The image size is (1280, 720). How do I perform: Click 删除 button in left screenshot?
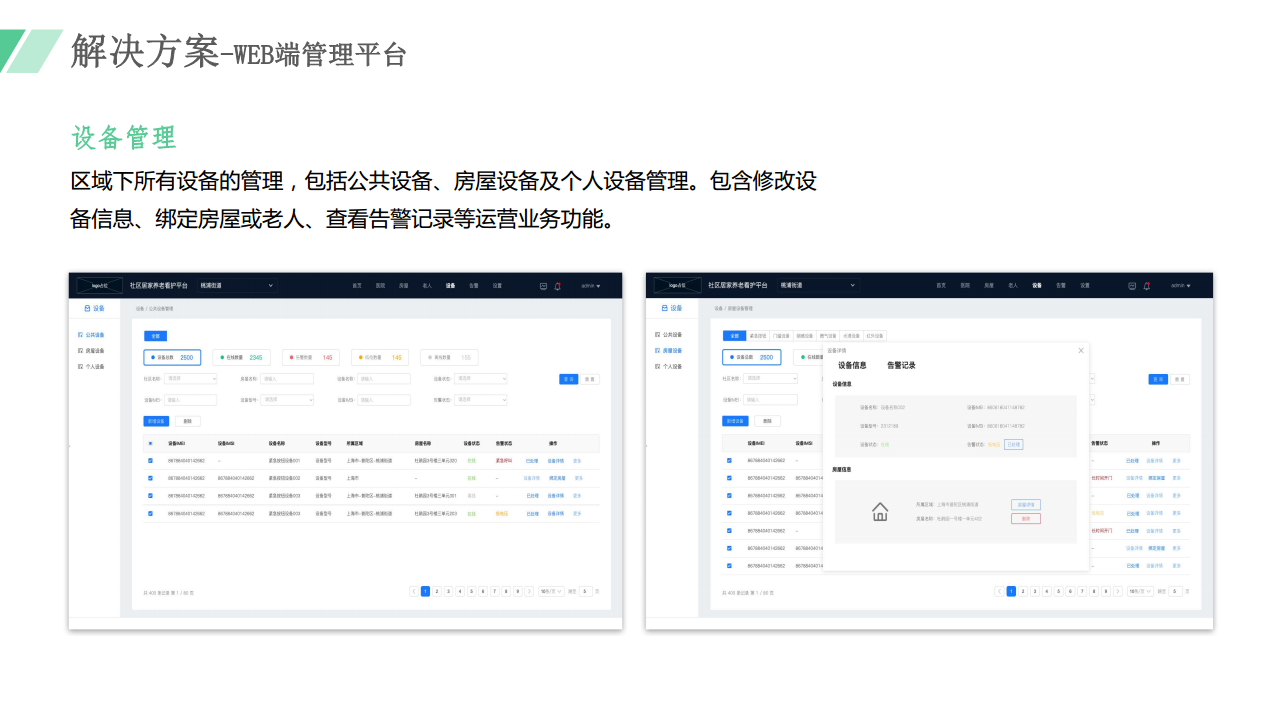(186, 421)
